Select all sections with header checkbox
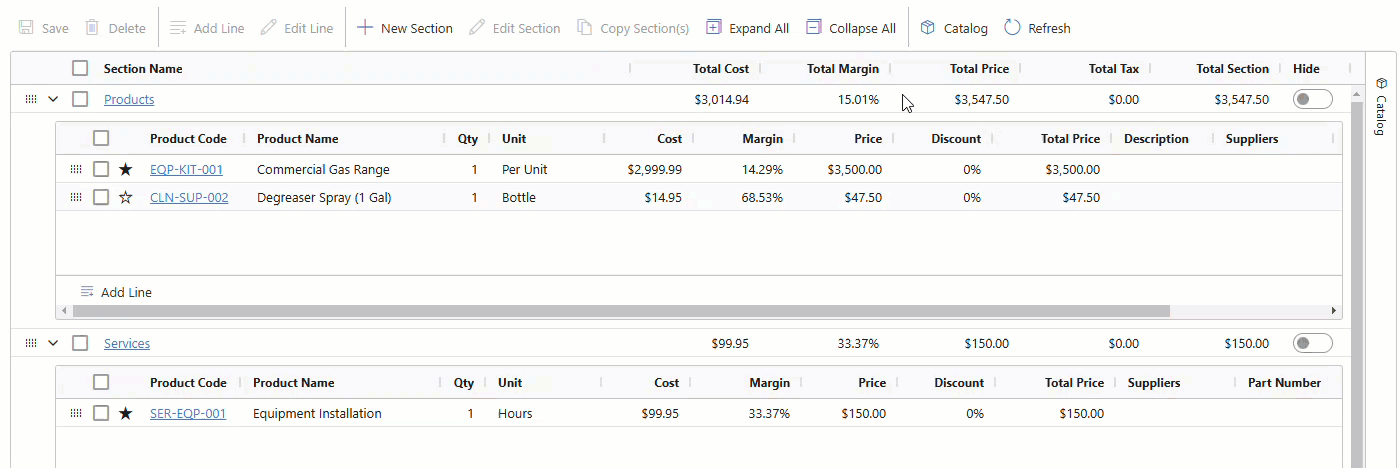Screen dimensions: 1400x468 coord(80,69)
